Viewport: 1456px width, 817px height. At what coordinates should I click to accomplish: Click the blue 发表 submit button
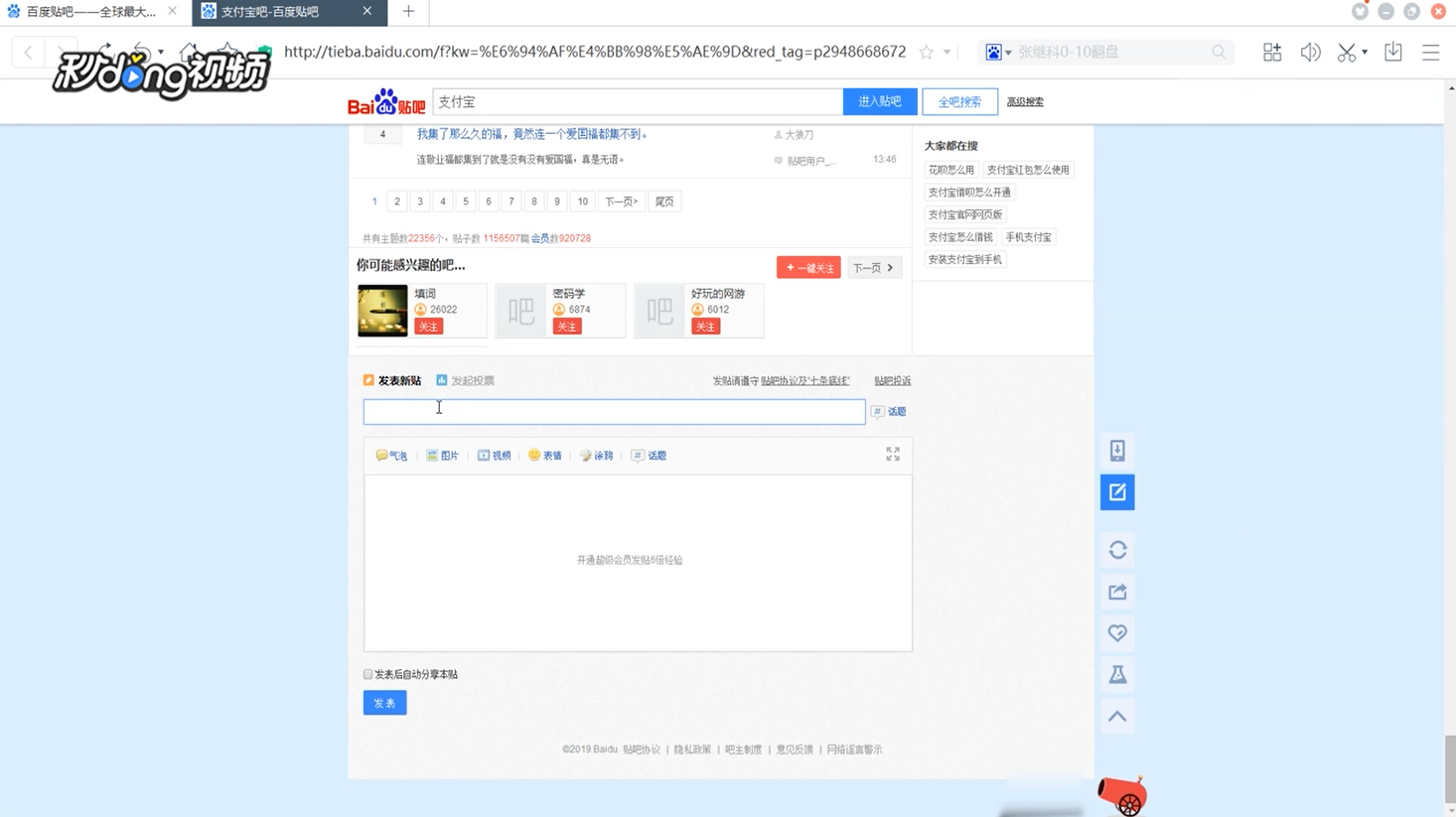pyautogui.click(x=385, y=703)
